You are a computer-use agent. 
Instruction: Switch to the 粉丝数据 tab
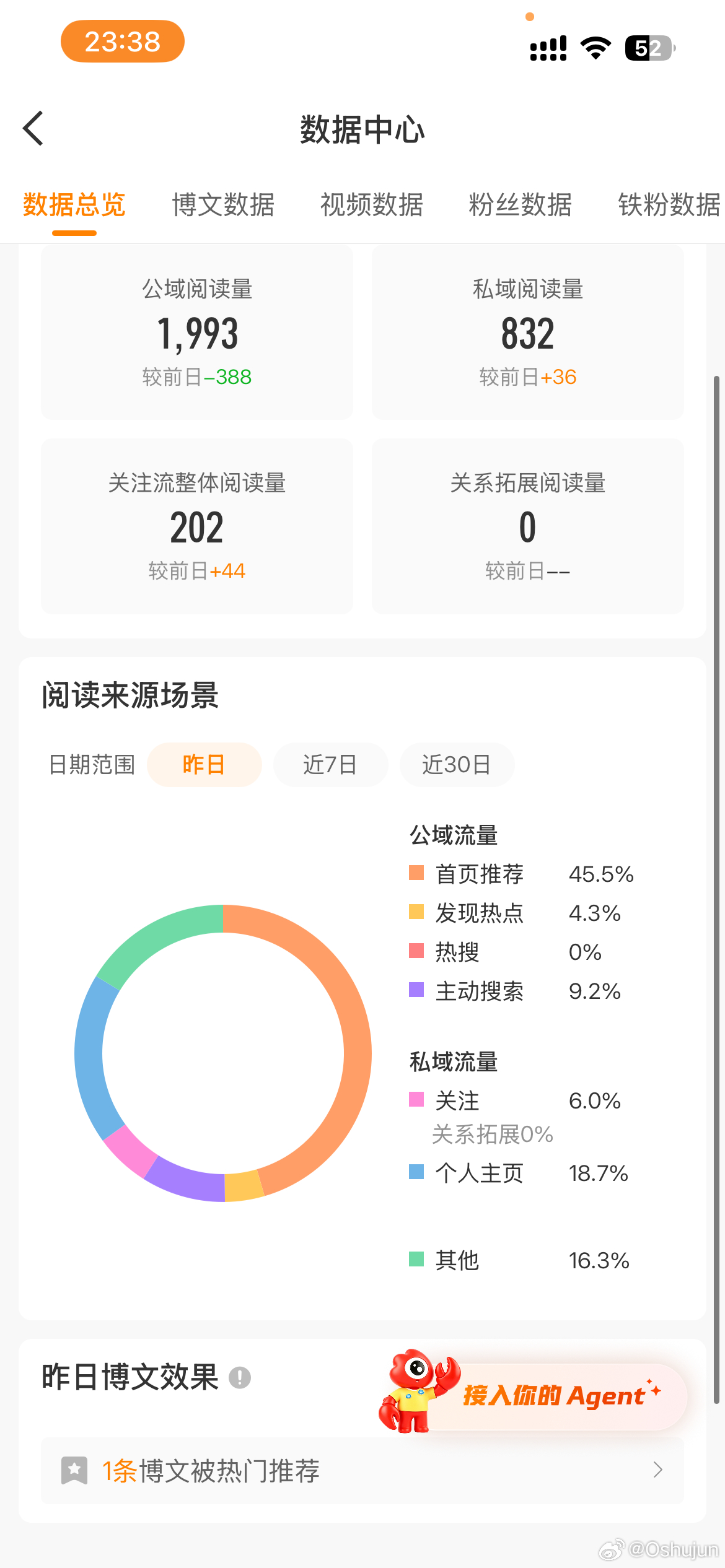(x=521, y=205)
